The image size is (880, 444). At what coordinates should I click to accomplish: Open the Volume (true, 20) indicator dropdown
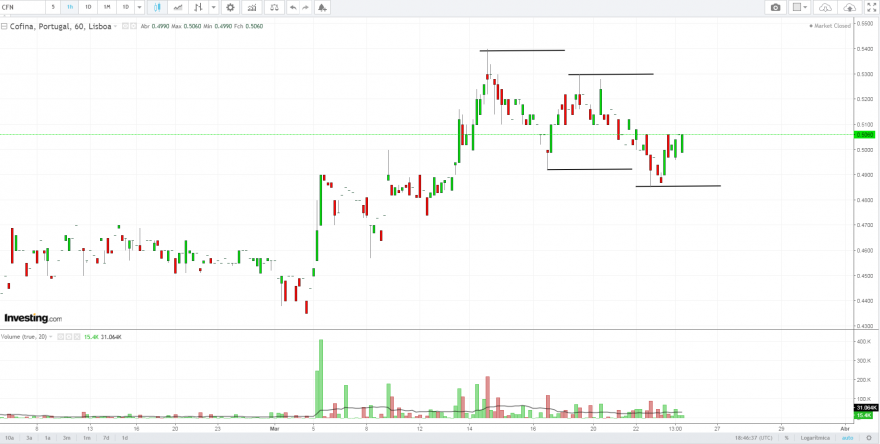tap(51, 337)
